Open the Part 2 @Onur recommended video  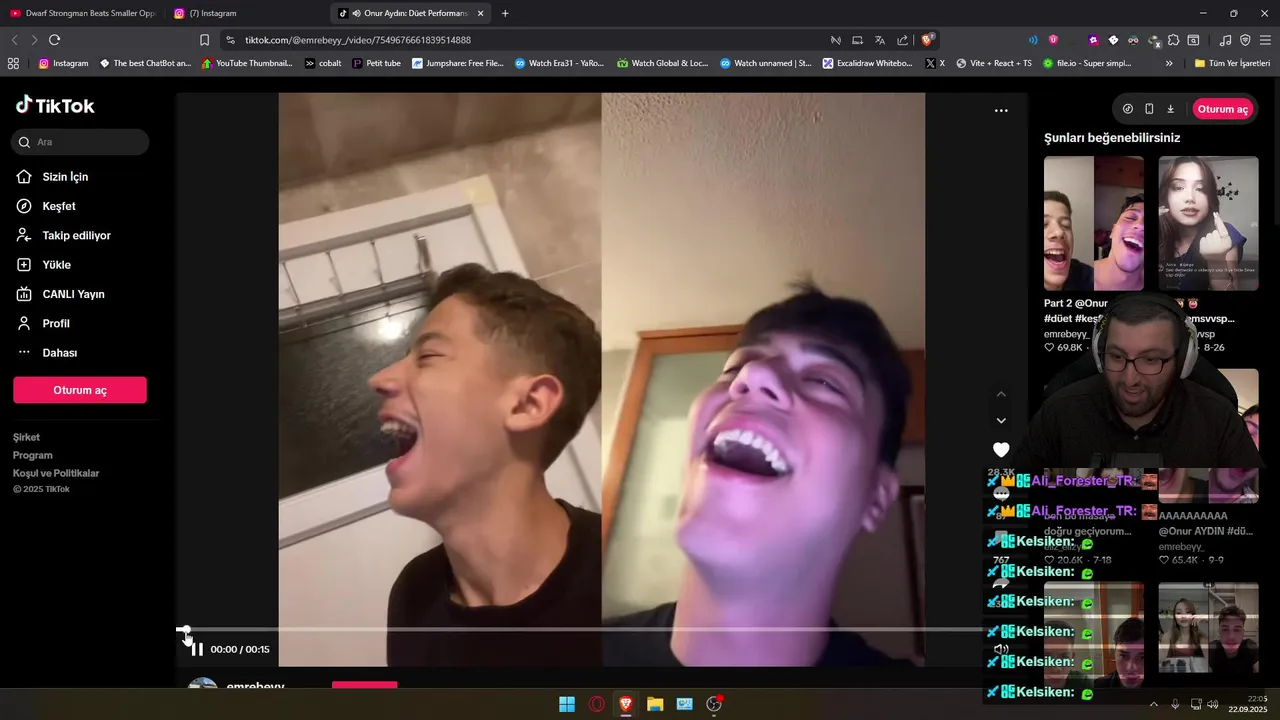coord(1094,223)
